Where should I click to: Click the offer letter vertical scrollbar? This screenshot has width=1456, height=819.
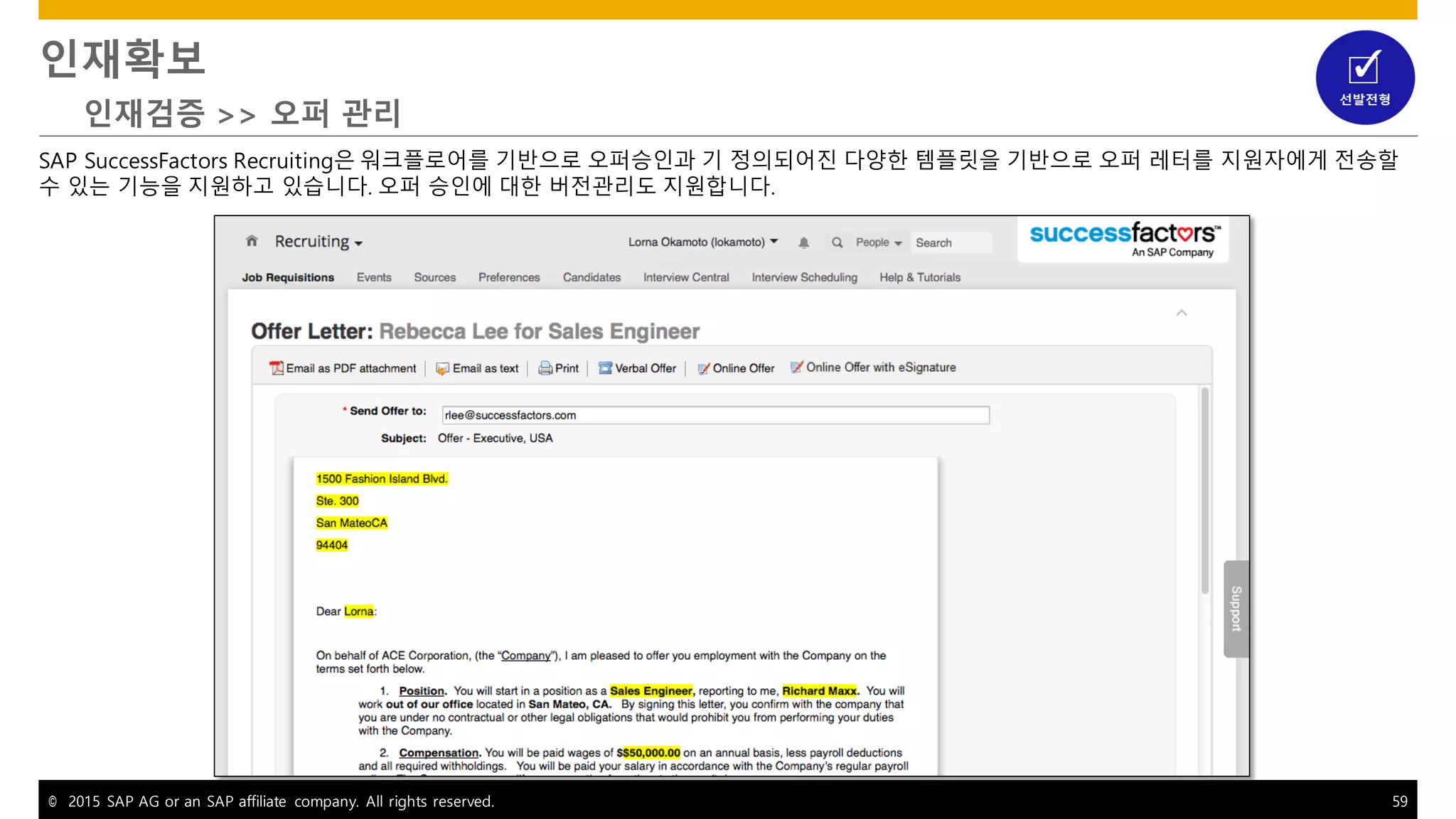tap(1204, 491)
